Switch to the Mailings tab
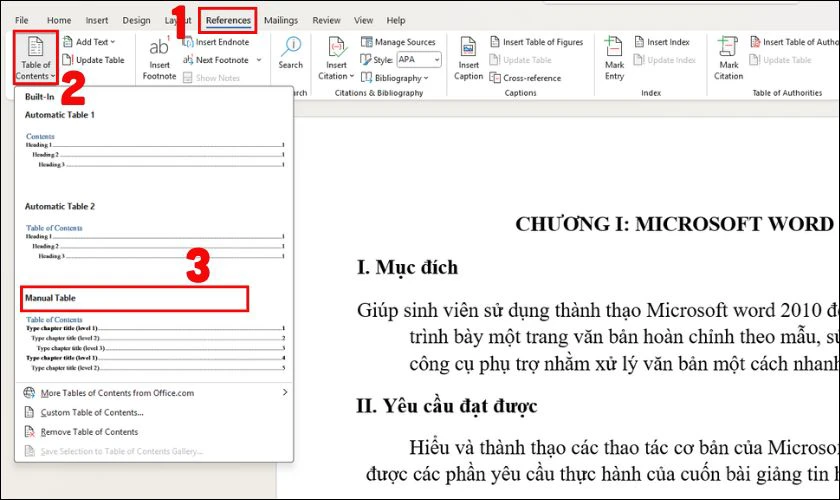840x500 pixels. coord(281,20)
